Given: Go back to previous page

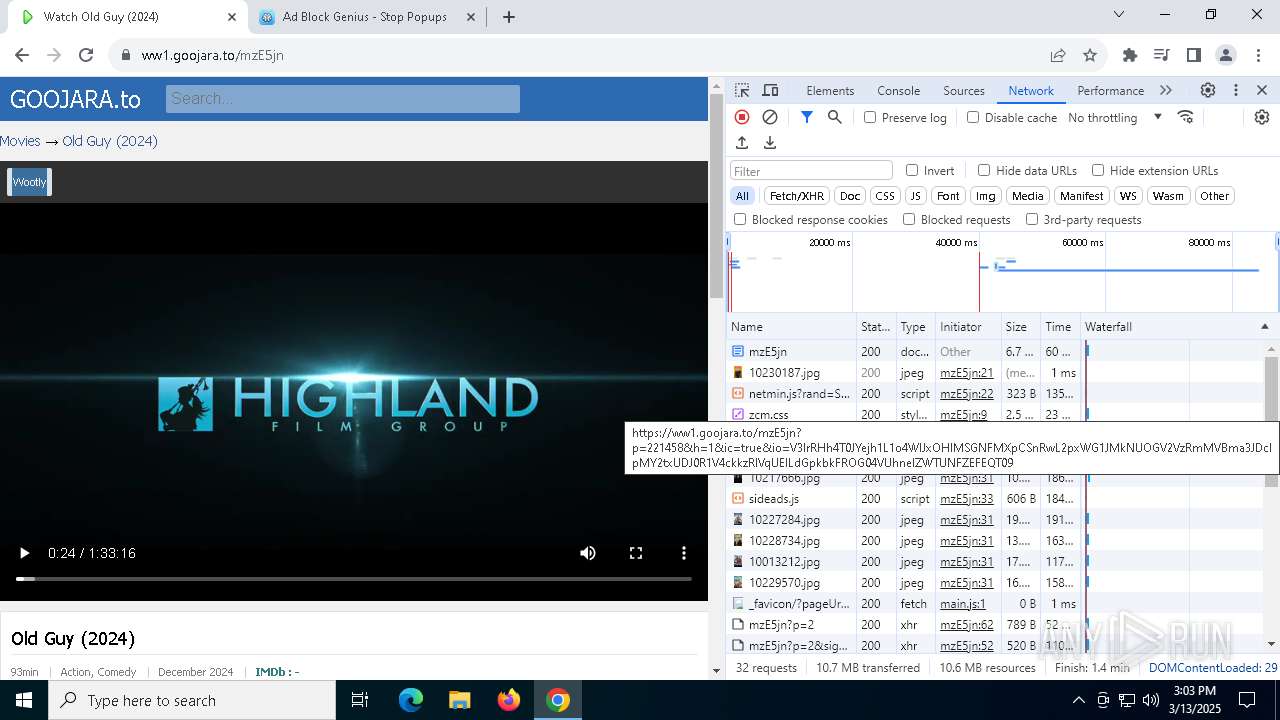Looking at the screenshot, I should click(22, 55).
